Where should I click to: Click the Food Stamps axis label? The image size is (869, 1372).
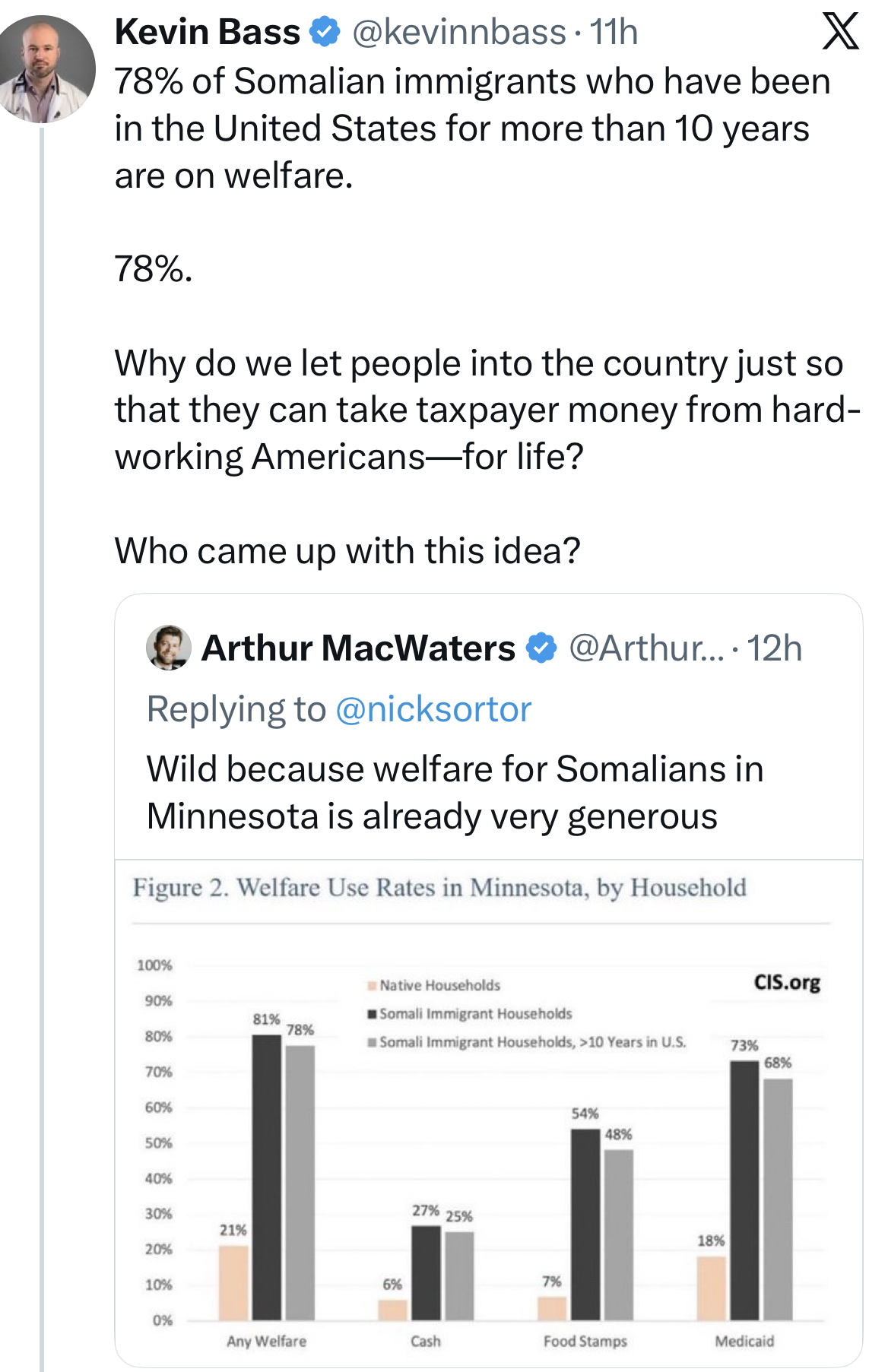coord(585,1342)
